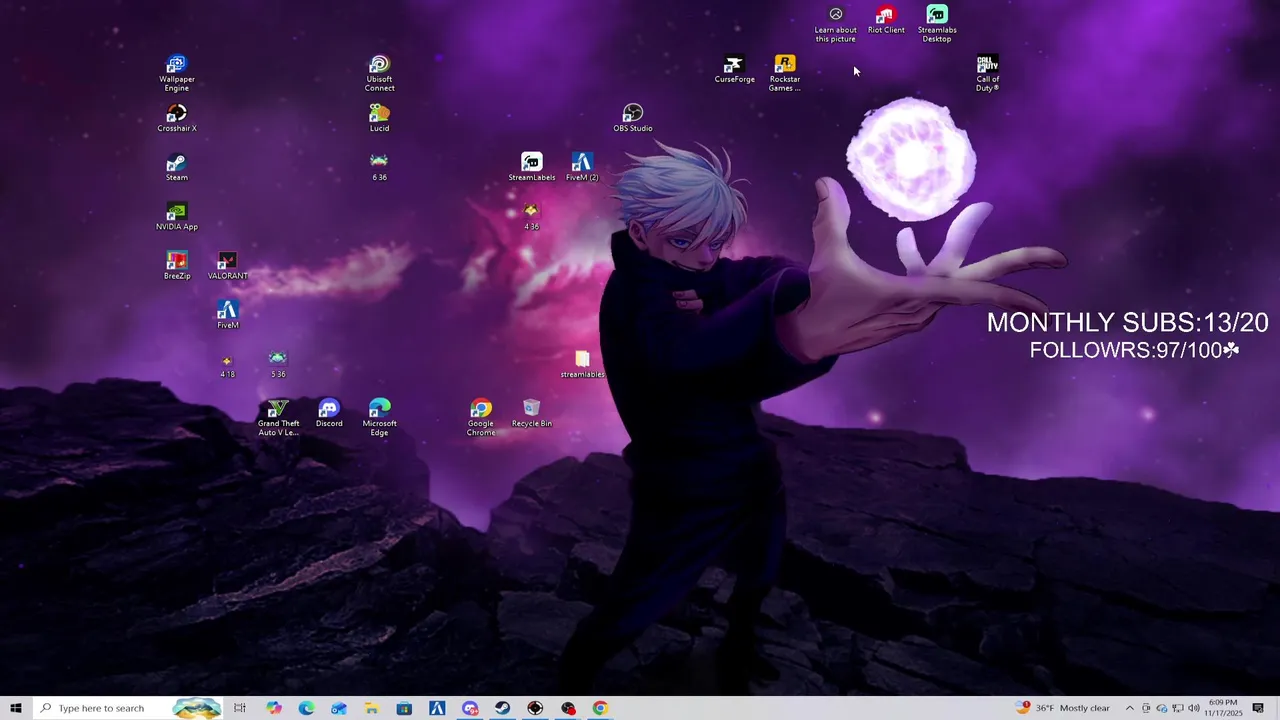Screen dimensions: 1280x720
Task: Open the Grand Theft Auto V shortcut
Action: (278, 417)
